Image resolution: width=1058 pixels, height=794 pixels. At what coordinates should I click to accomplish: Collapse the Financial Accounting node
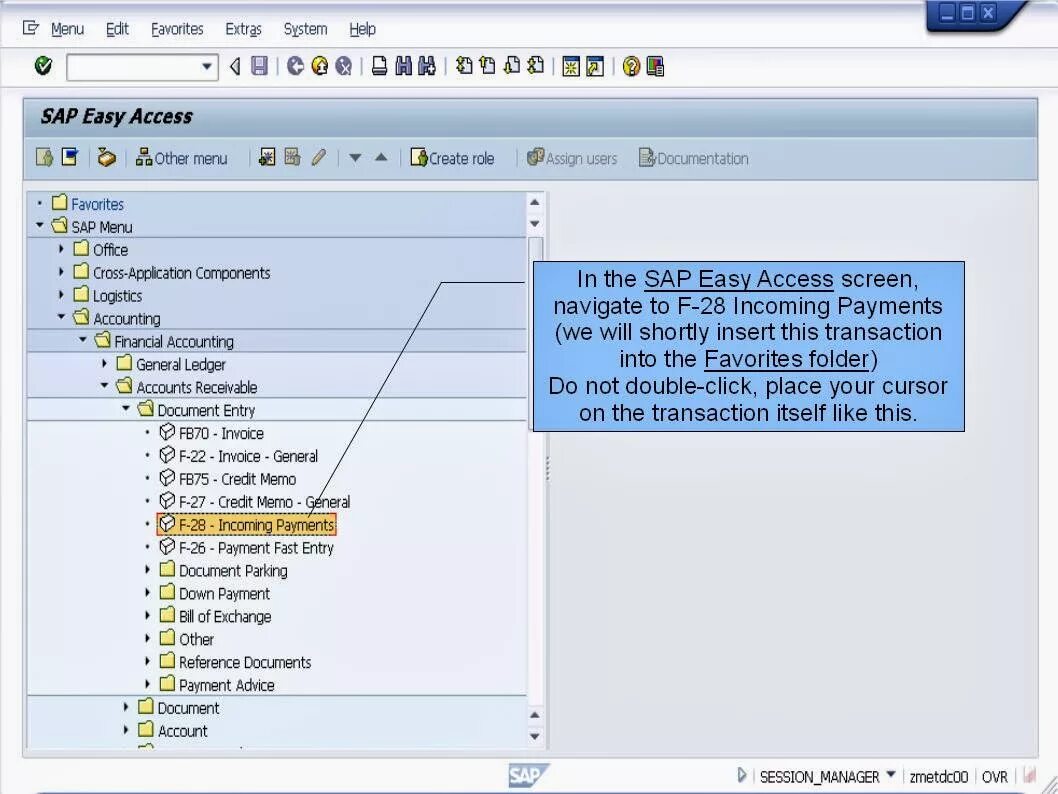83,339
